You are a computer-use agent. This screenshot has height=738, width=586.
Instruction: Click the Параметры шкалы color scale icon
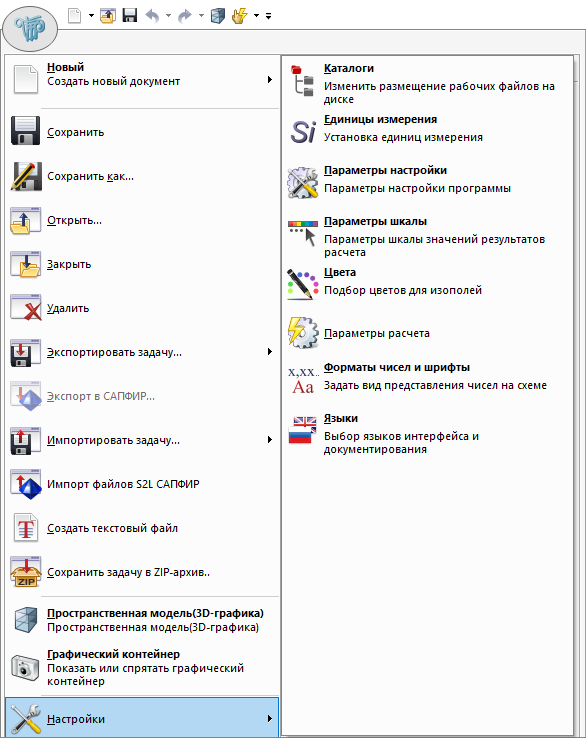pos(303,233)
